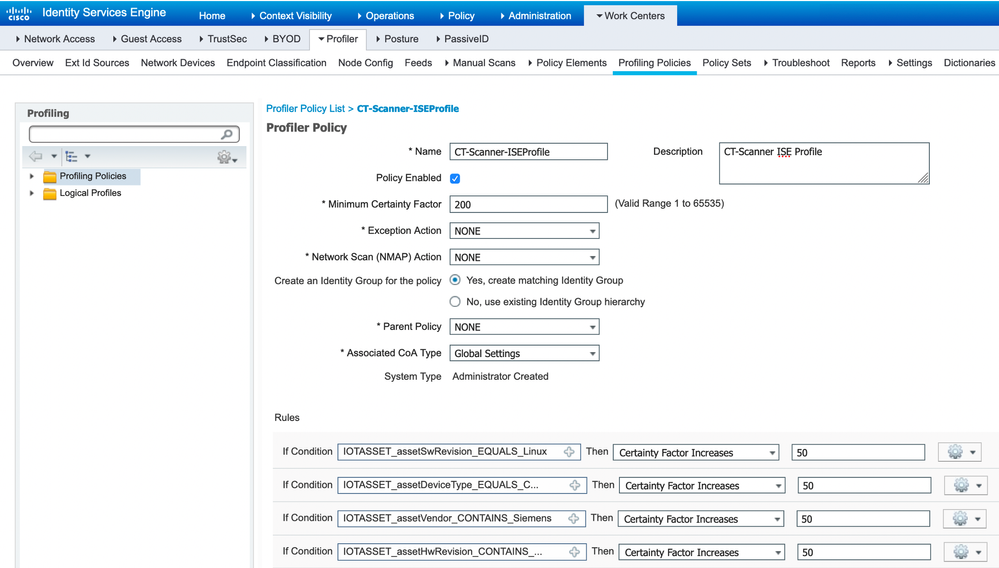Toggle the Policy Enabled checkbox
The height and width of the screenshot is (568, 999).
coord(455,178)
